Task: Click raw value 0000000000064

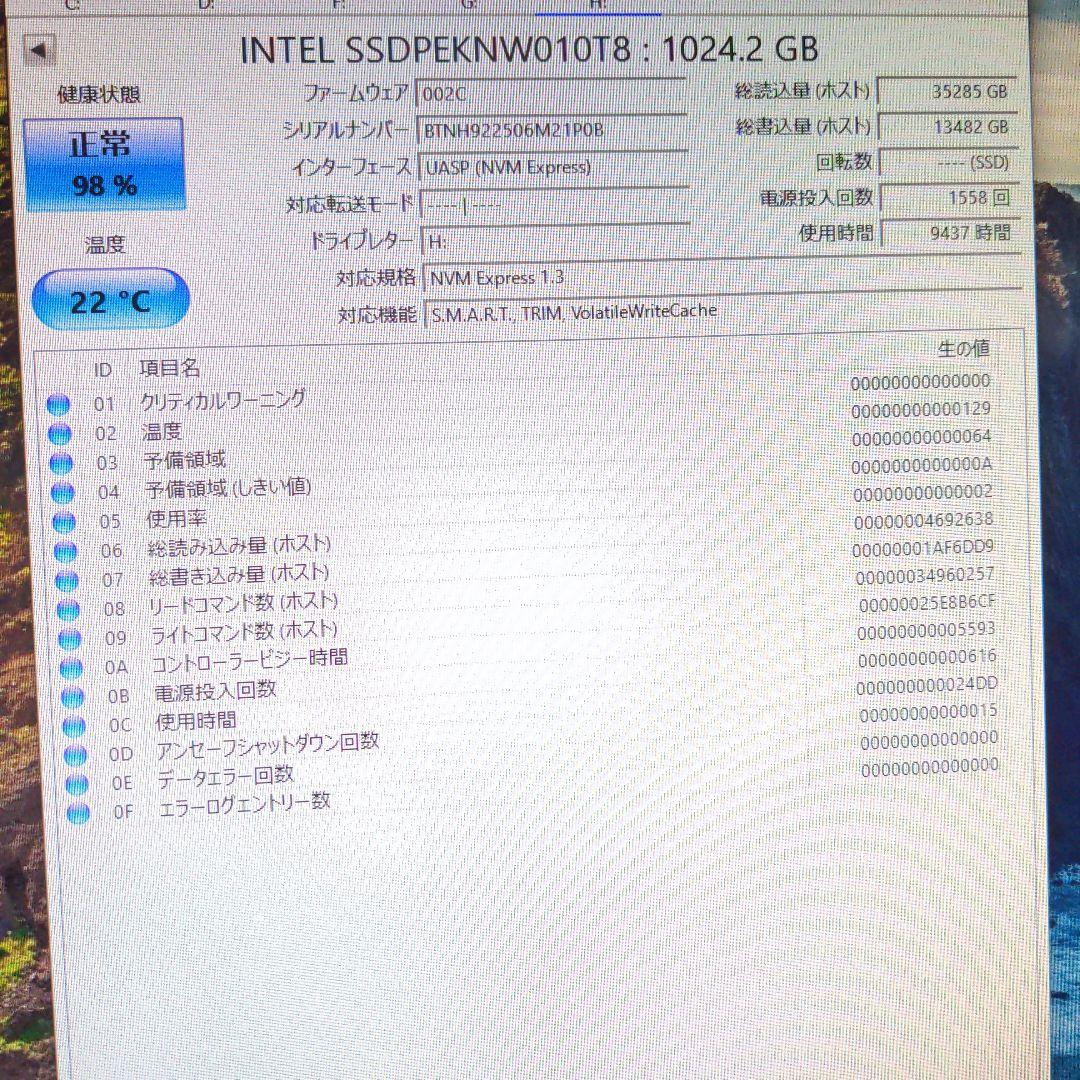Action: [x=922, y=438]
